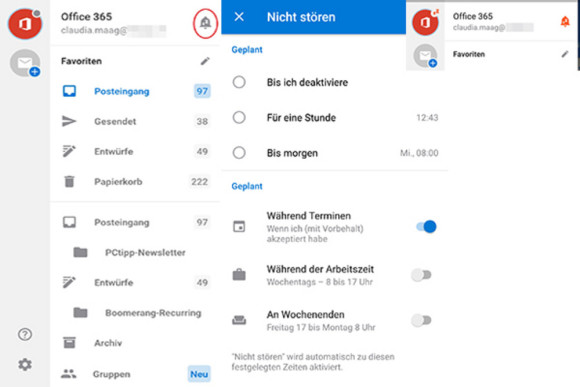The height and width of the screenshot is (387, 580).
Task: Close the Nicht stören panel
Action: (239, 17)
